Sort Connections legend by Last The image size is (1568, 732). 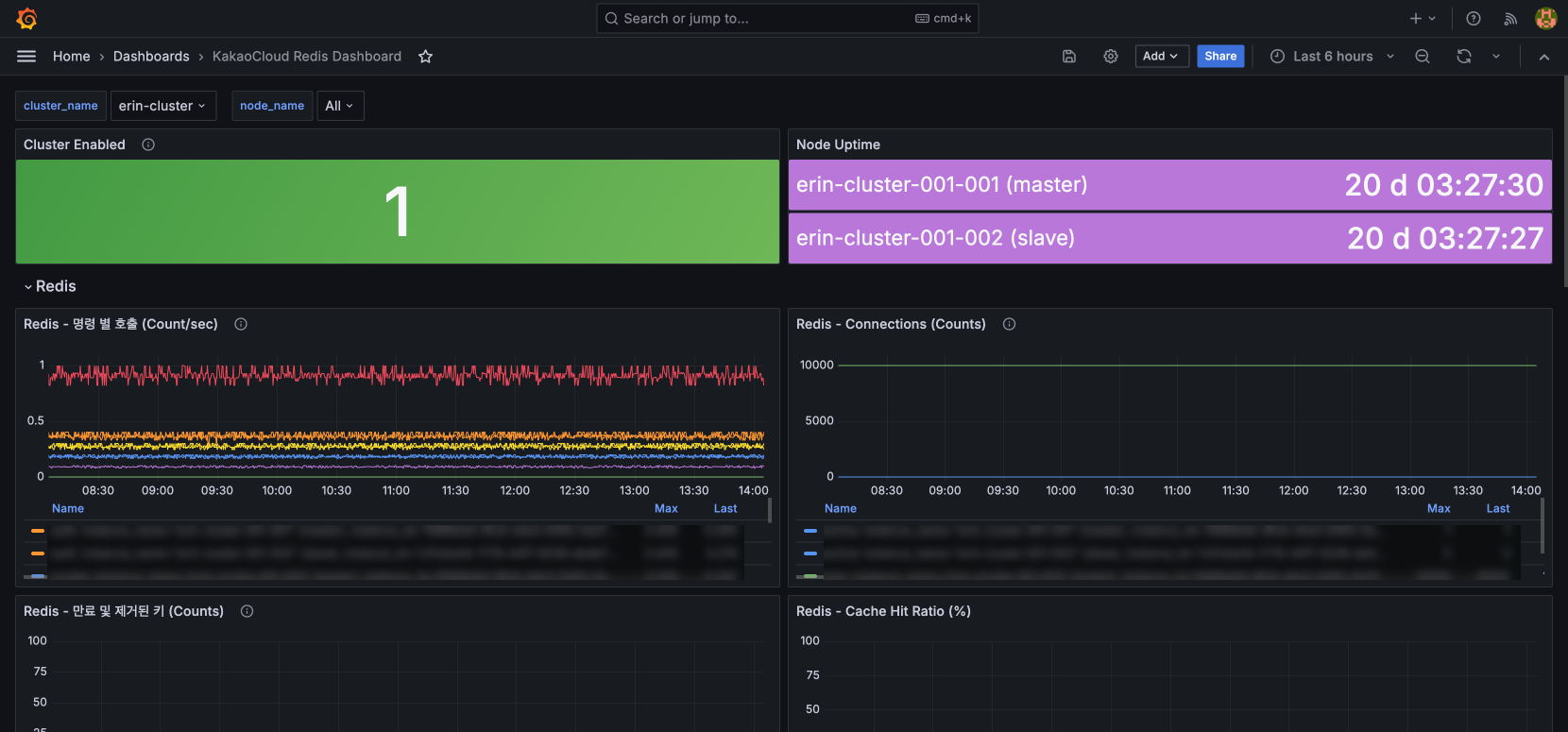tap(1498, 508)
